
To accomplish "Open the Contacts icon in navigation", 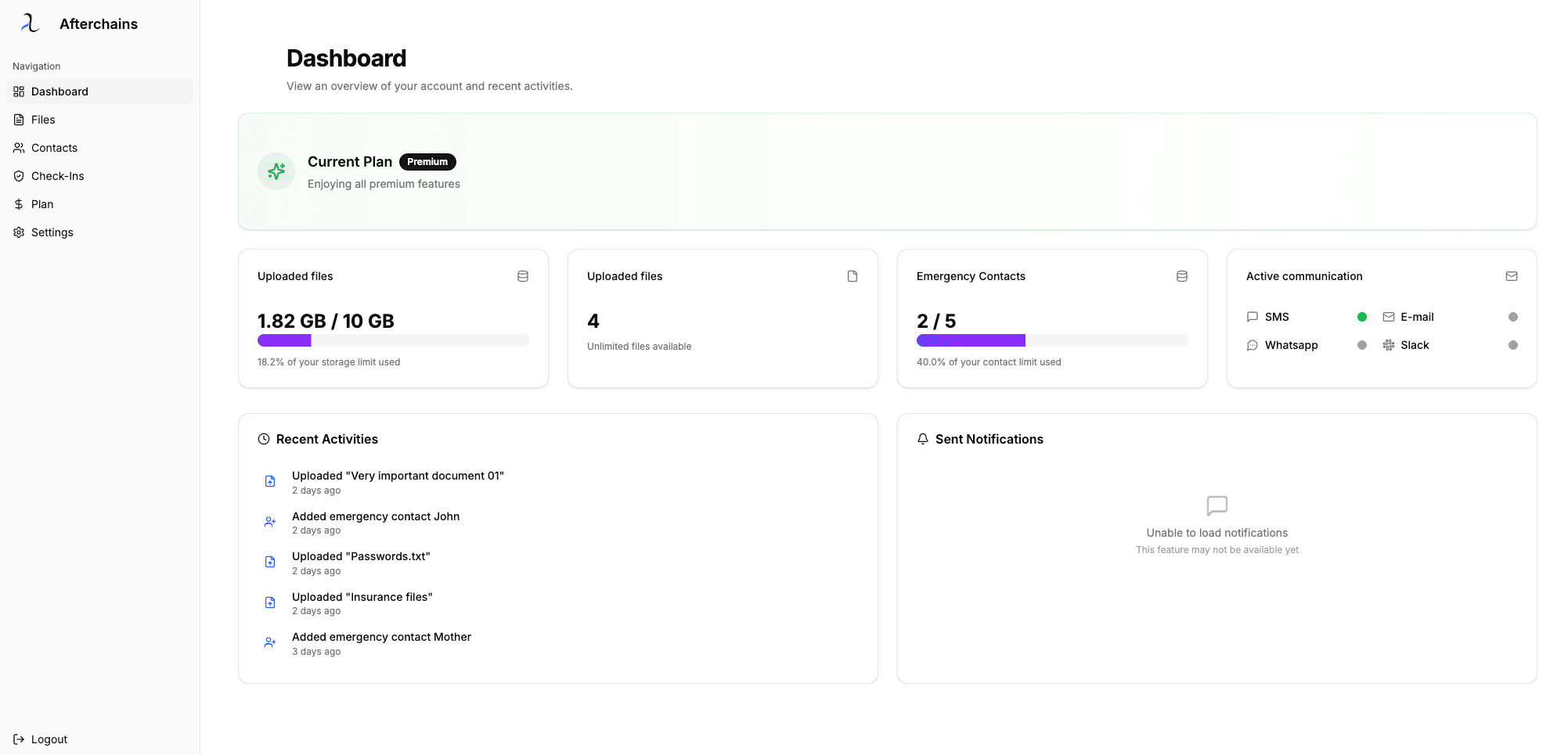I will pos(19,147).
